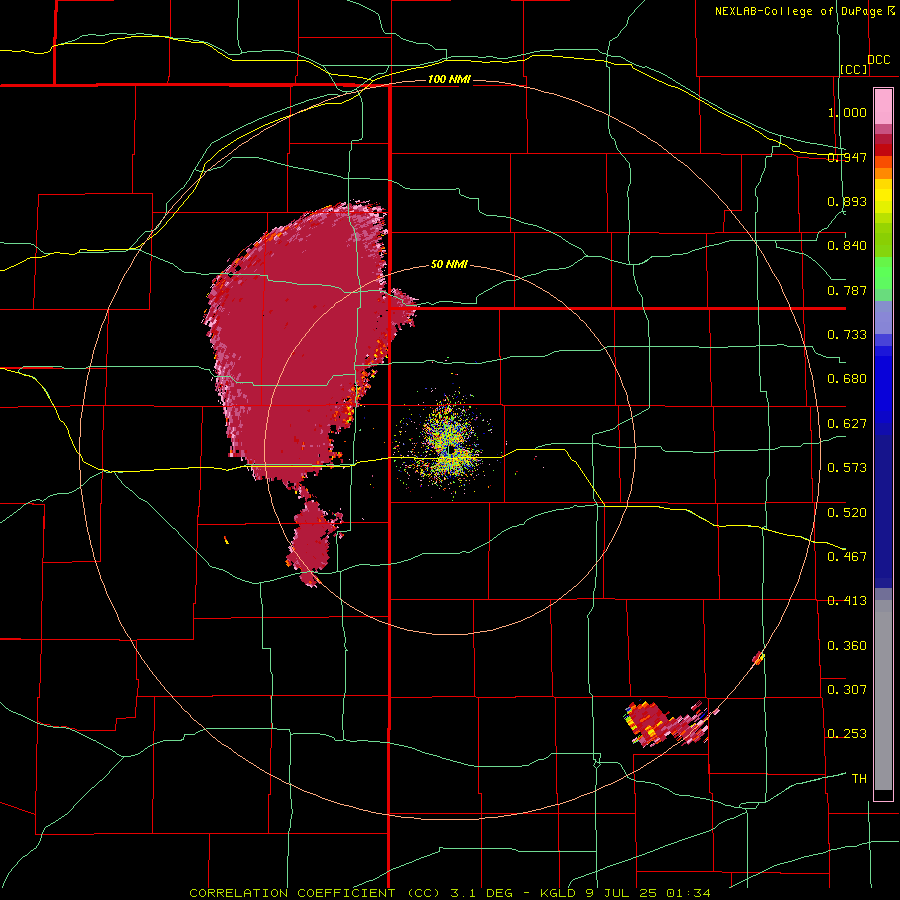Image resolution: width=900 pixels, height=900 pixels.
Task: Click the 50 NMI range ring label
Action: [449, 264]
